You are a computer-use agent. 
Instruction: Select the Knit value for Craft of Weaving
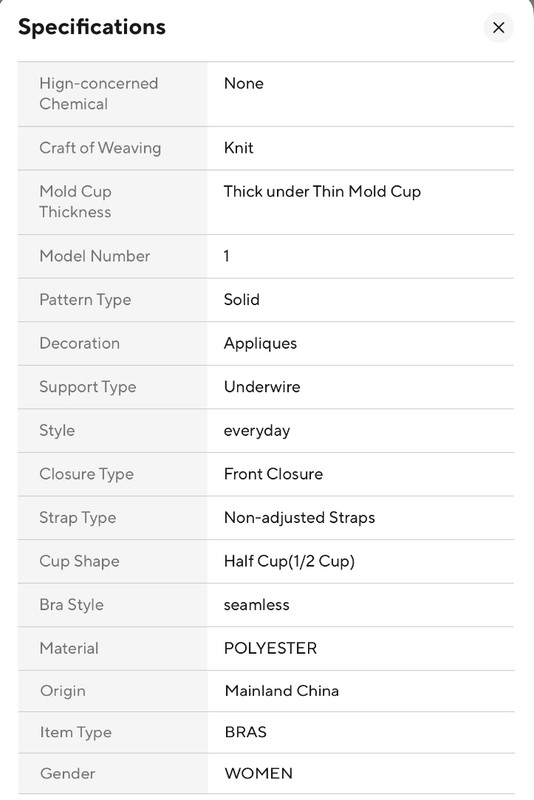coord(239,148)
